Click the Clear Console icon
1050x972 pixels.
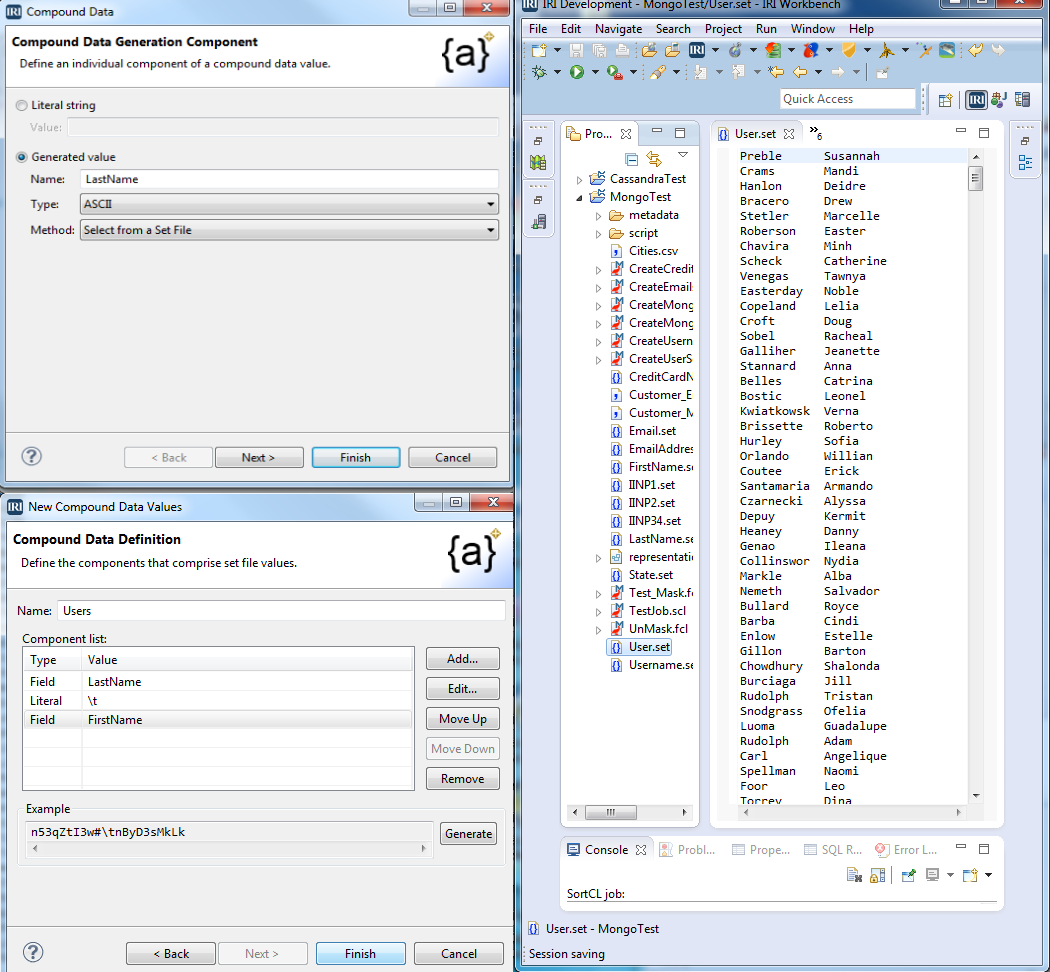[x=854, y=875]
